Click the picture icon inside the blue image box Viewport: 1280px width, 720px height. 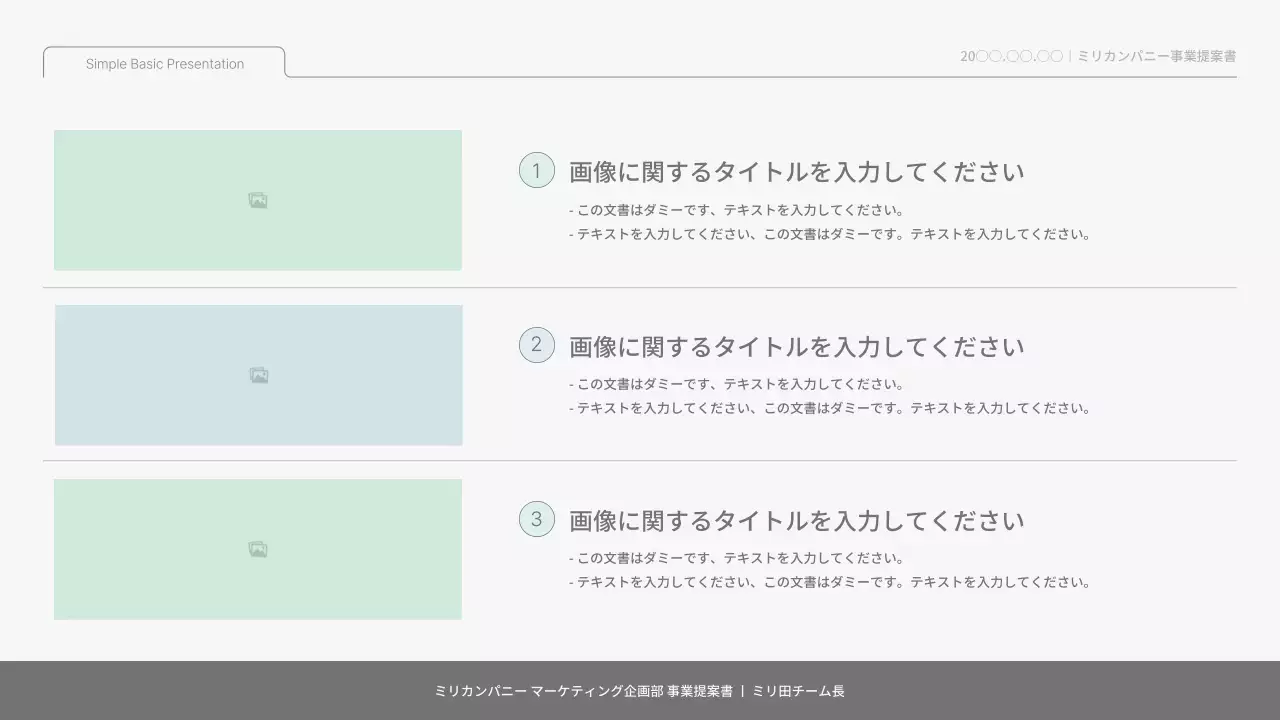(258, 374)
